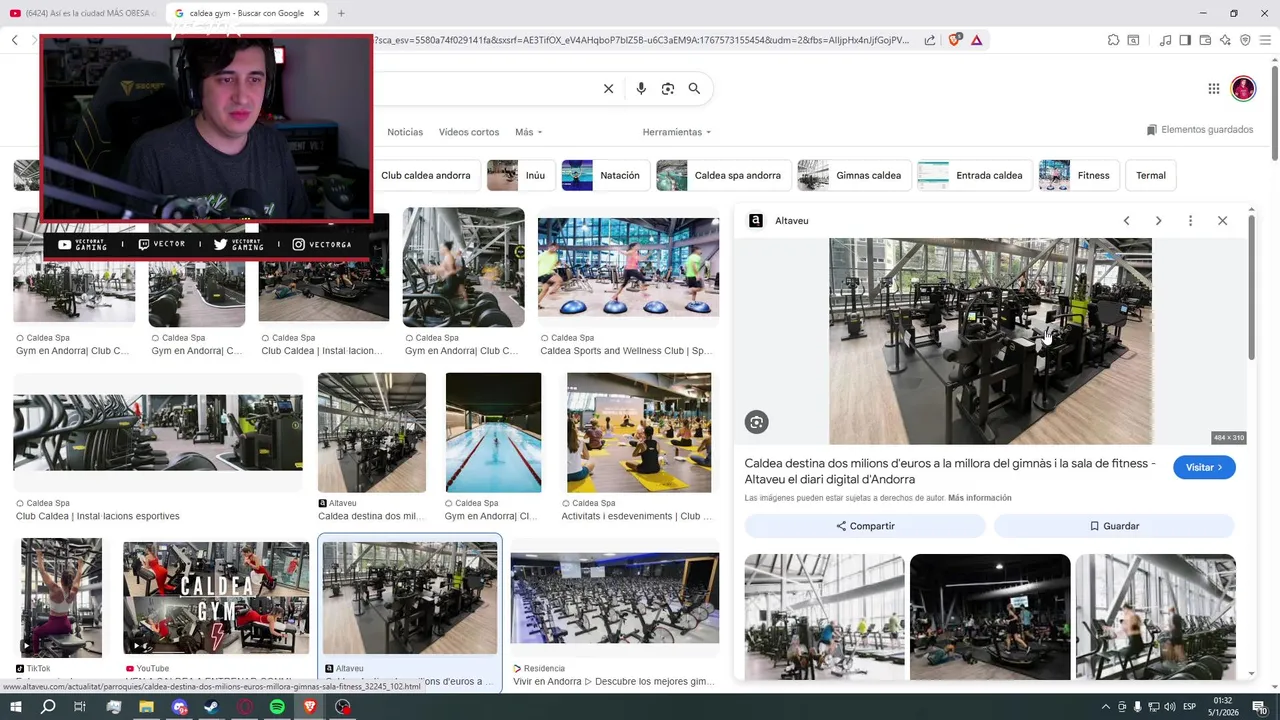Image resolution: width=1280 pixels, height=720 pixels.
Task: Submit search with the magnifier icon
Action: point(694,89)
